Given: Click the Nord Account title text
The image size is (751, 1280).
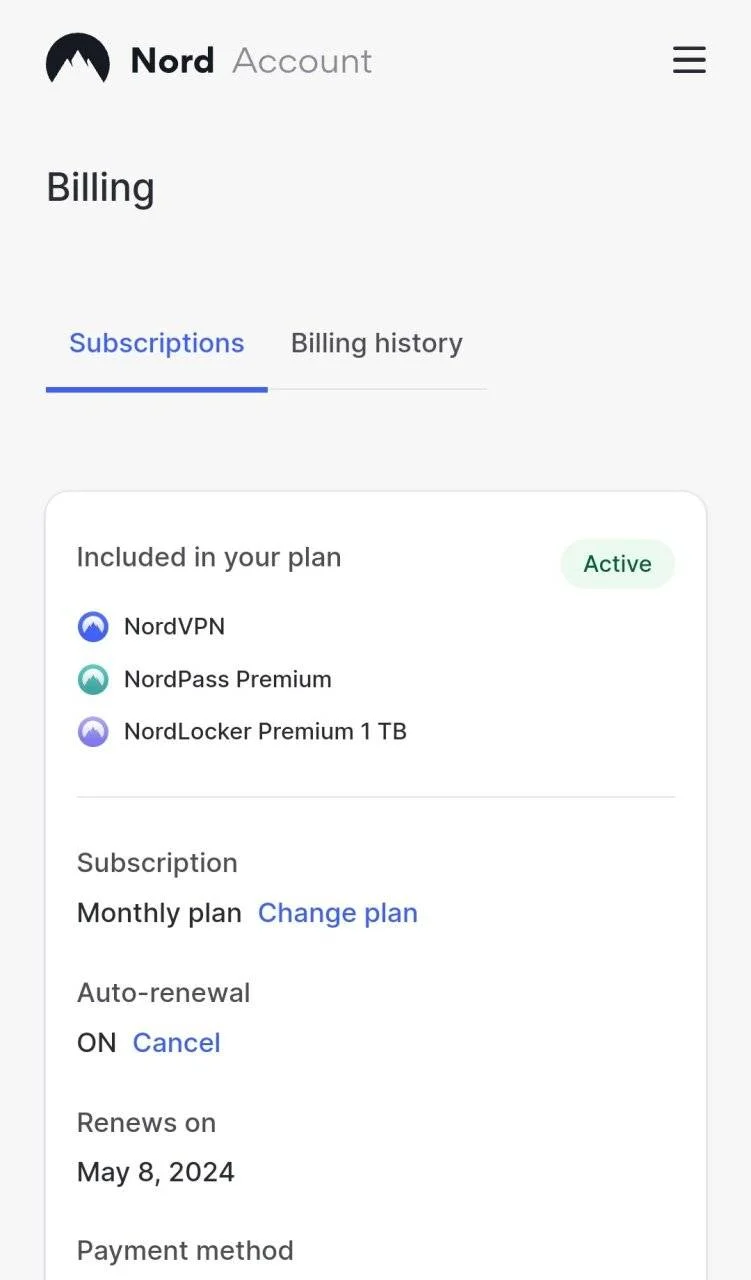Looking at the screenshot, I should 252,61.
